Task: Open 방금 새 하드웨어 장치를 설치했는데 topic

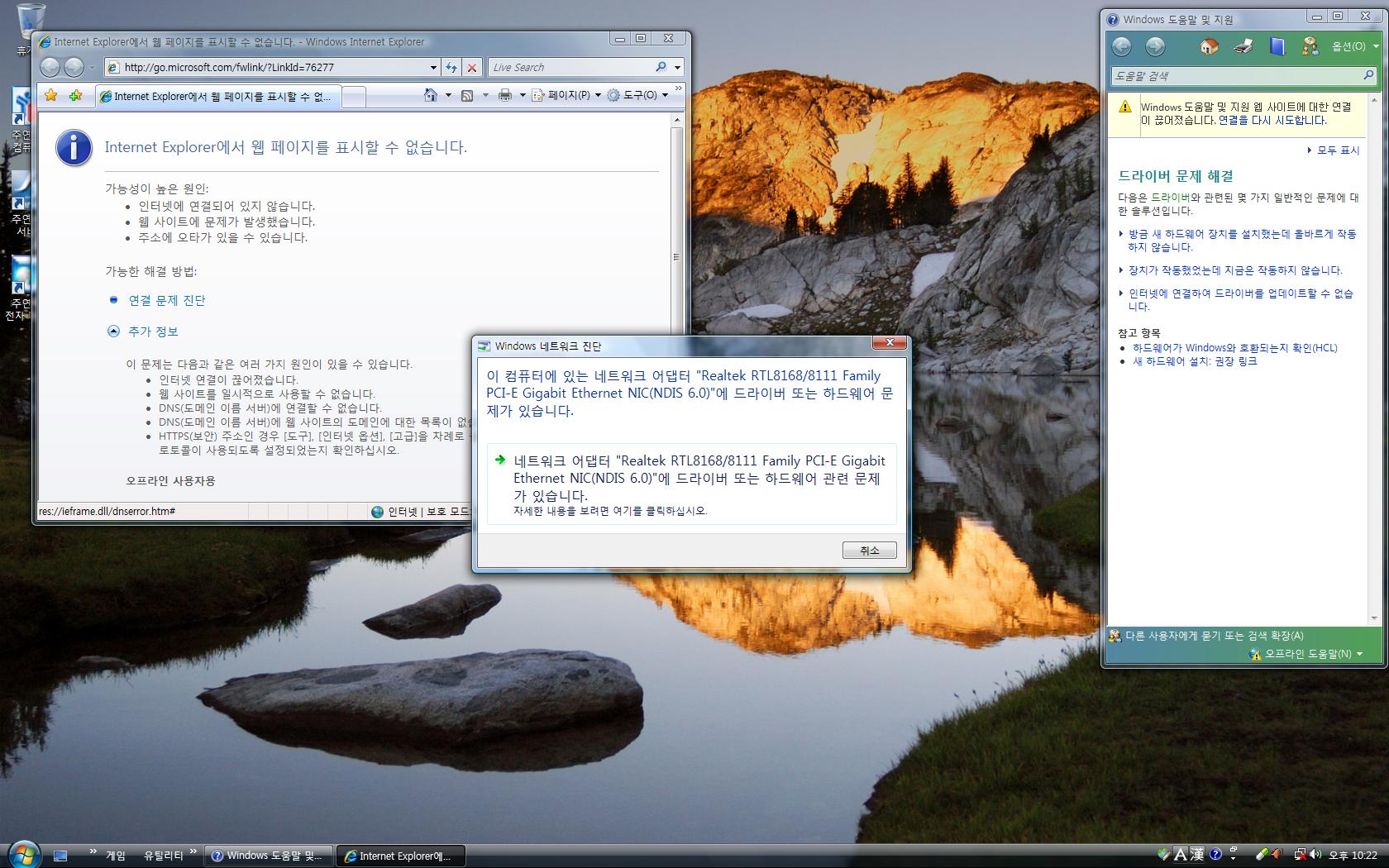Action: [1242, 241]
